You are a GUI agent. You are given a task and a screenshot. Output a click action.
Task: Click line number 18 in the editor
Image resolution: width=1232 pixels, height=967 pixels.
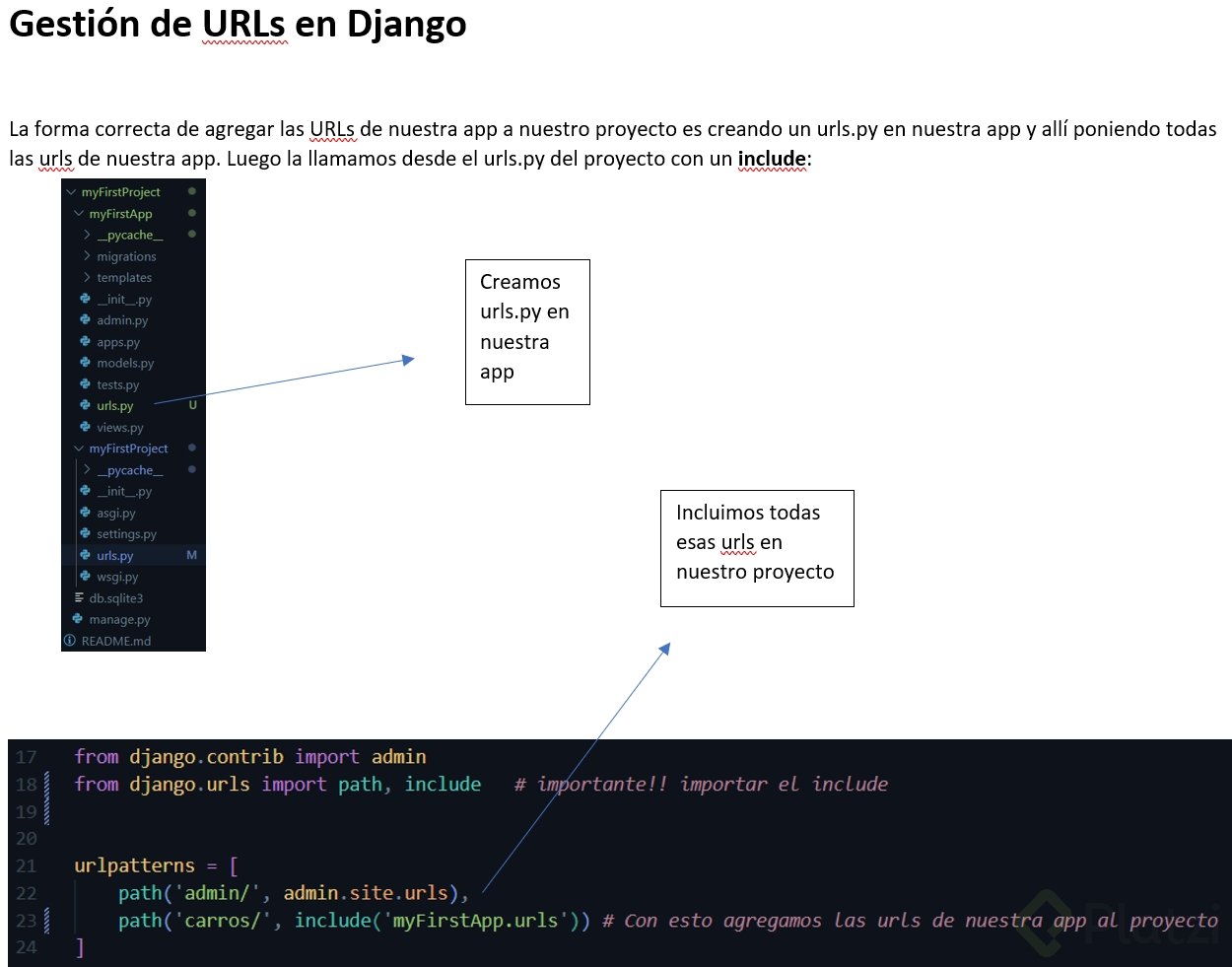coord(27,785)
